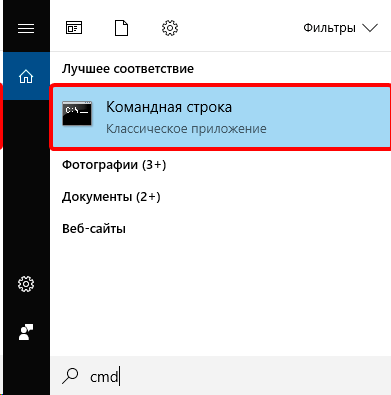The image size is (391, 395).
Task: Filter results by Settings gear at top
Action: 170,28
